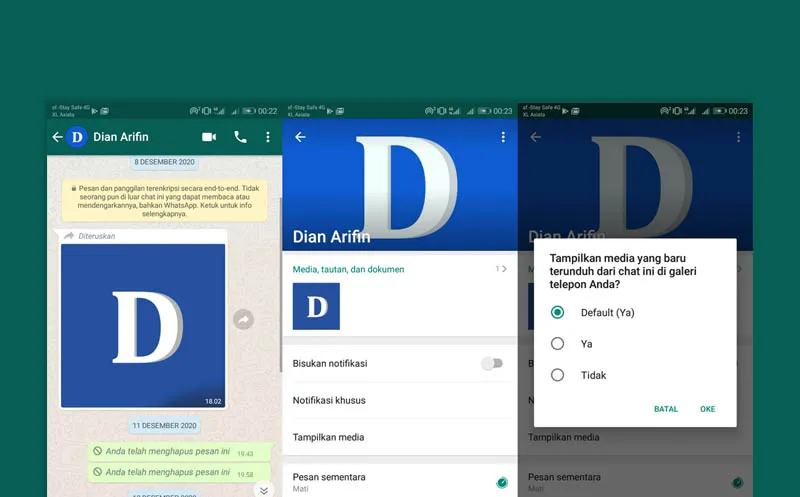800x497 pixels.
Task: Open the Notifikasi khusus setting
Action: click(x=330, y=400)
